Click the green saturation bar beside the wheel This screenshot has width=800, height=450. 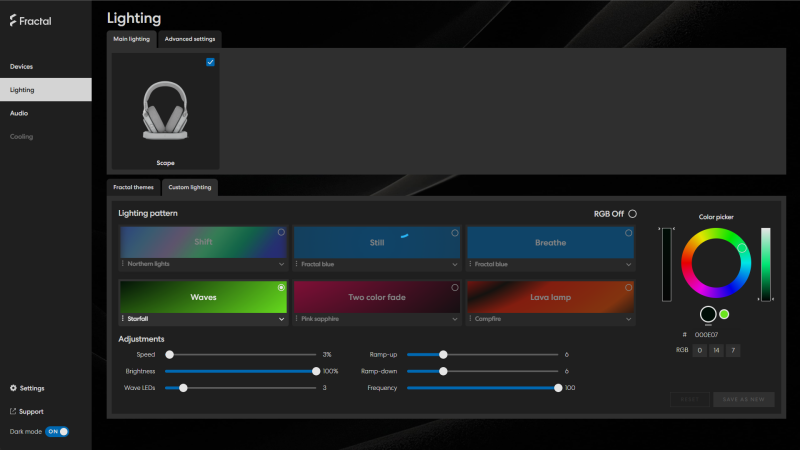766,264
